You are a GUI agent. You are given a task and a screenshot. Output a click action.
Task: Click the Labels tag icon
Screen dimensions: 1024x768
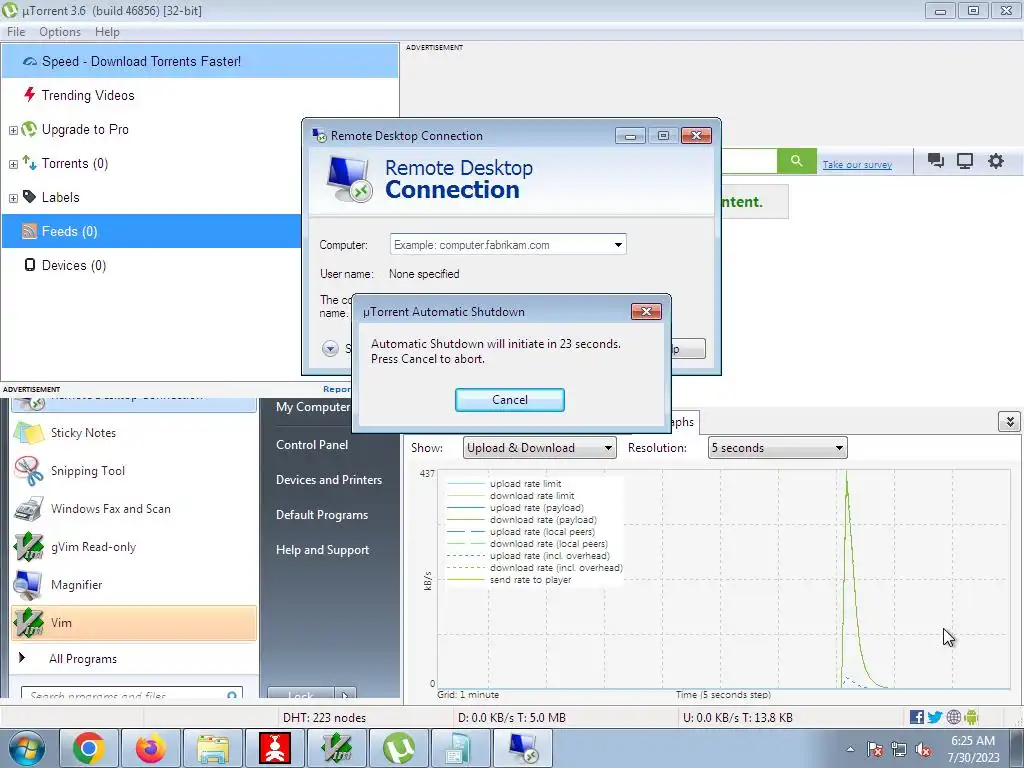coord(29,197)
